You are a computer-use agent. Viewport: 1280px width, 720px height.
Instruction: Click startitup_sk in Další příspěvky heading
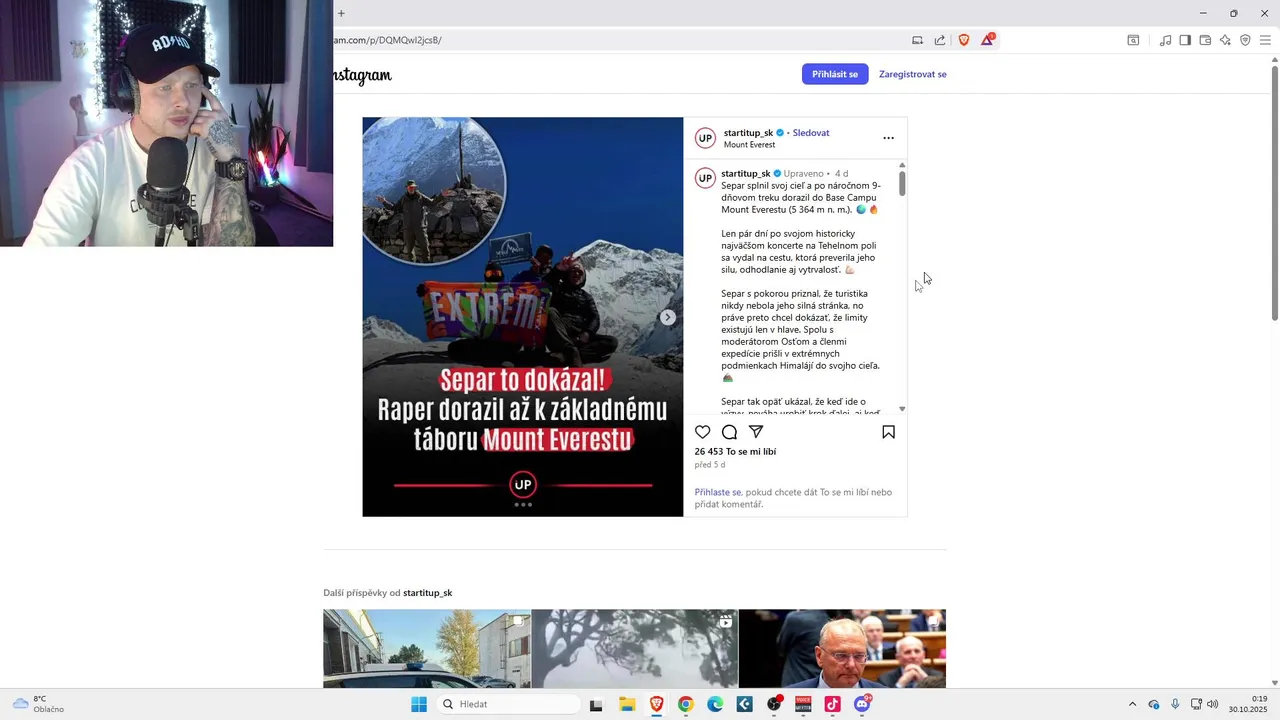[427, 593]
